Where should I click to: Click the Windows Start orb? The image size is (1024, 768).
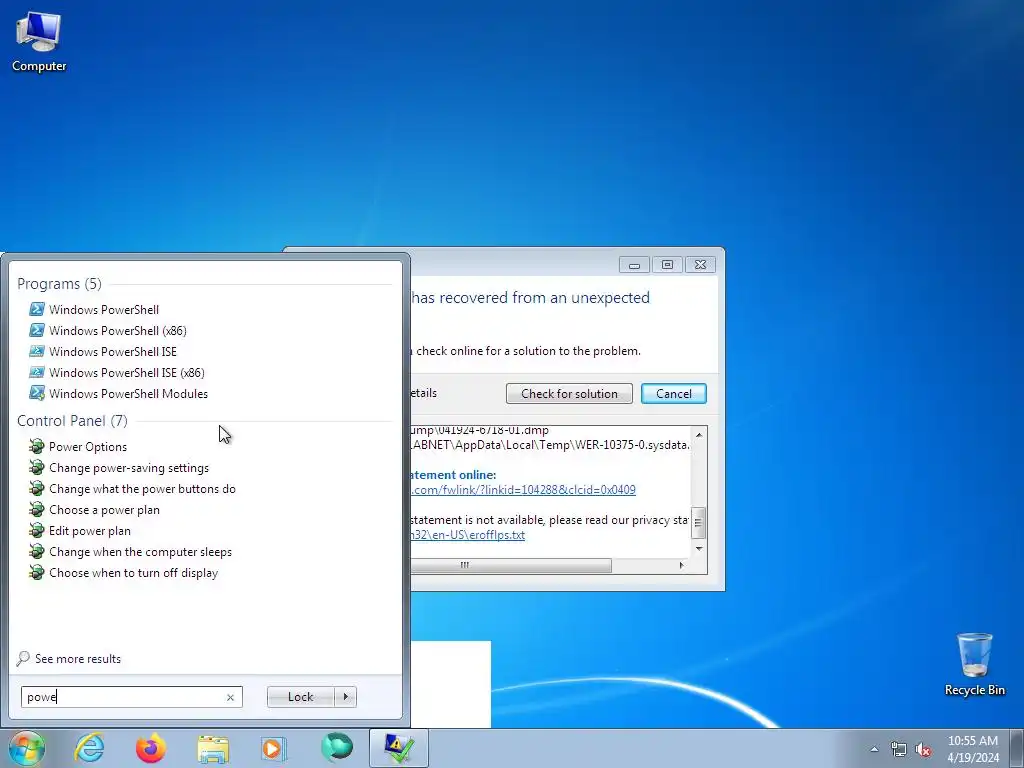tap(27, 748)
